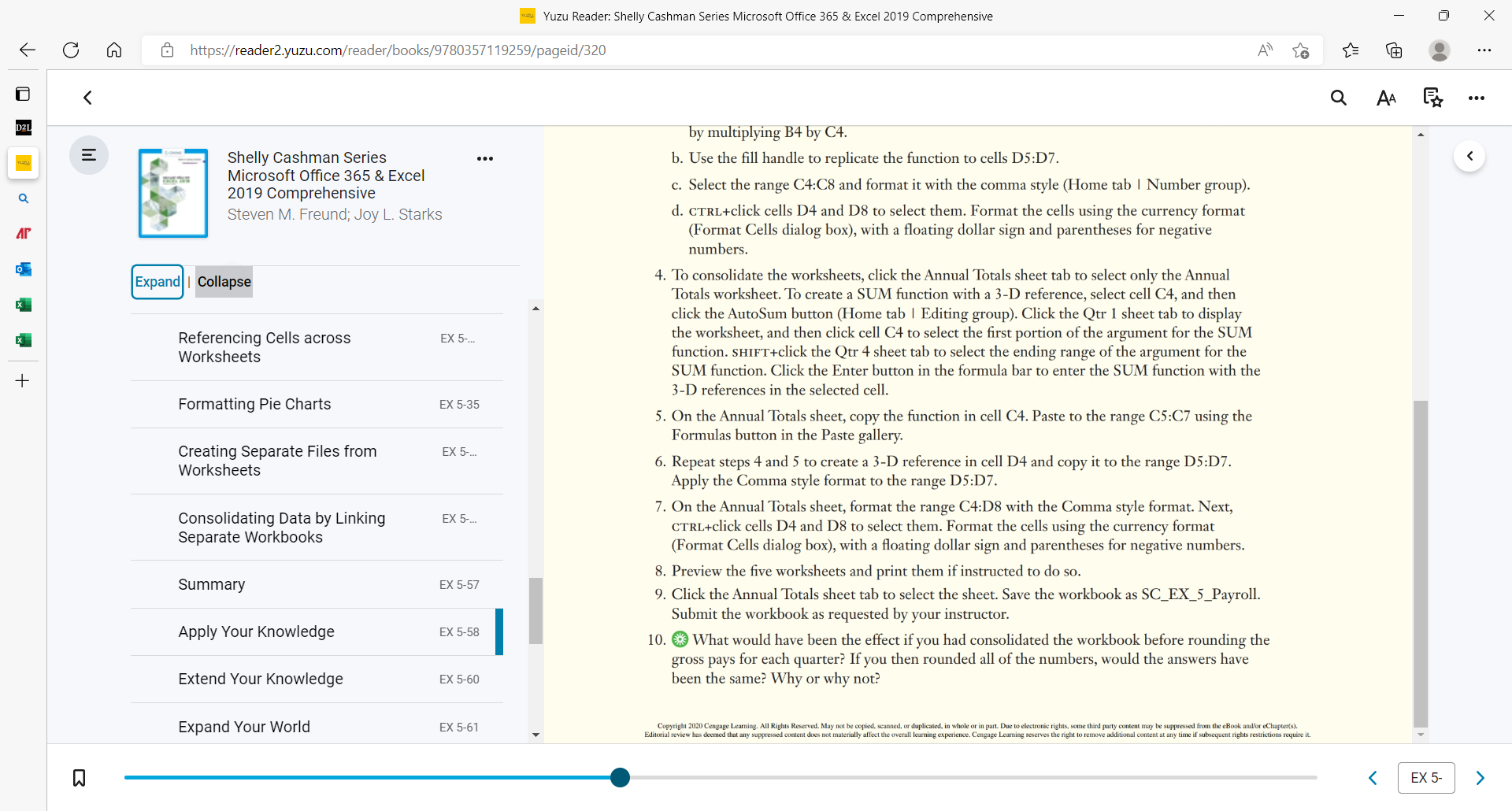The image size is (1512, 811).
Task: Activate the Read aloud icon
Action: pyautogui.click(x=1265, y=50)
